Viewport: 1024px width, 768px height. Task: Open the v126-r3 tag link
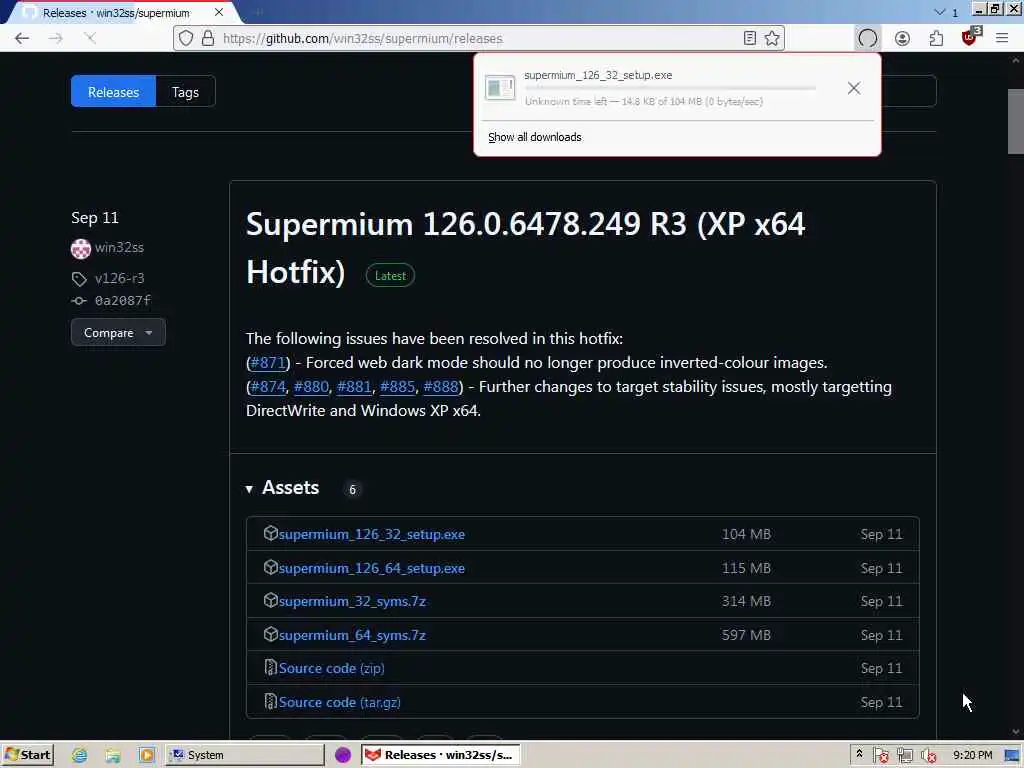120,278
